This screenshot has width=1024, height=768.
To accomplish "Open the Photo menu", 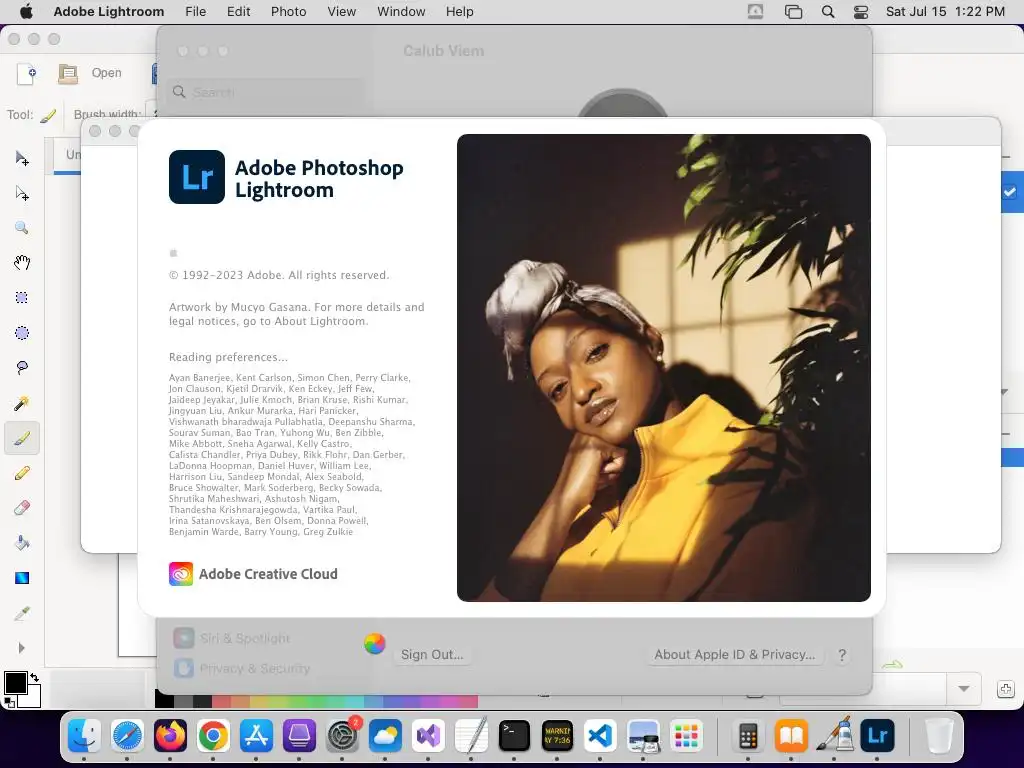I will click(x=288, y=12).
